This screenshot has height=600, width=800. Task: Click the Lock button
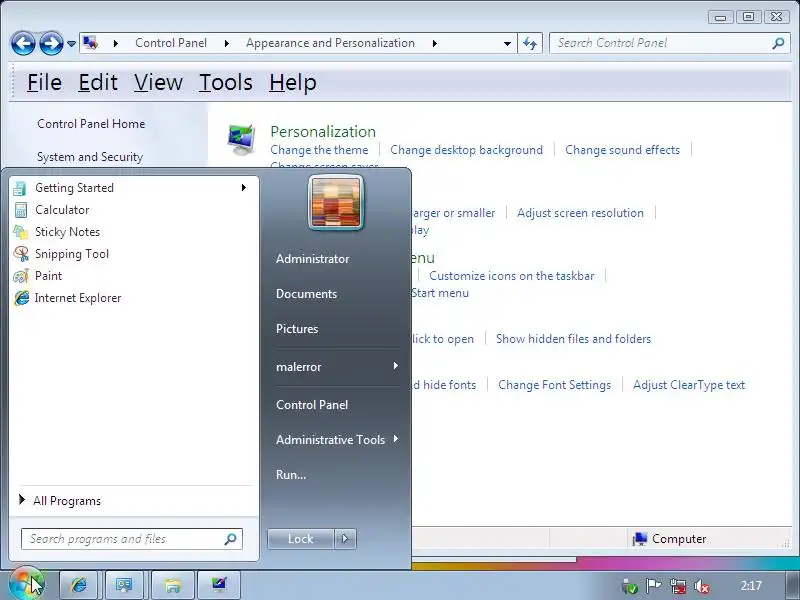click(301, 538)
